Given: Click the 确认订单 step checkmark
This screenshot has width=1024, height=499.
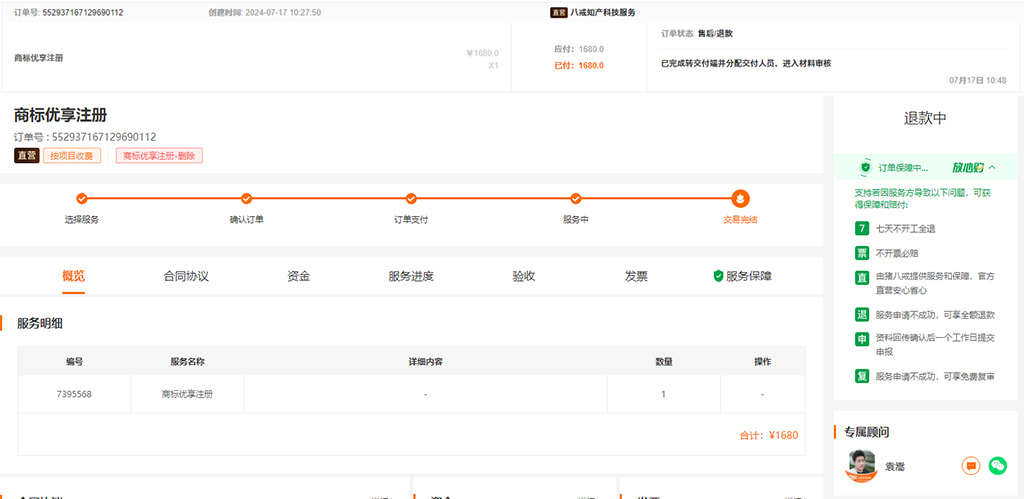Looking at the screenshot, I should [x=247, y=198].
